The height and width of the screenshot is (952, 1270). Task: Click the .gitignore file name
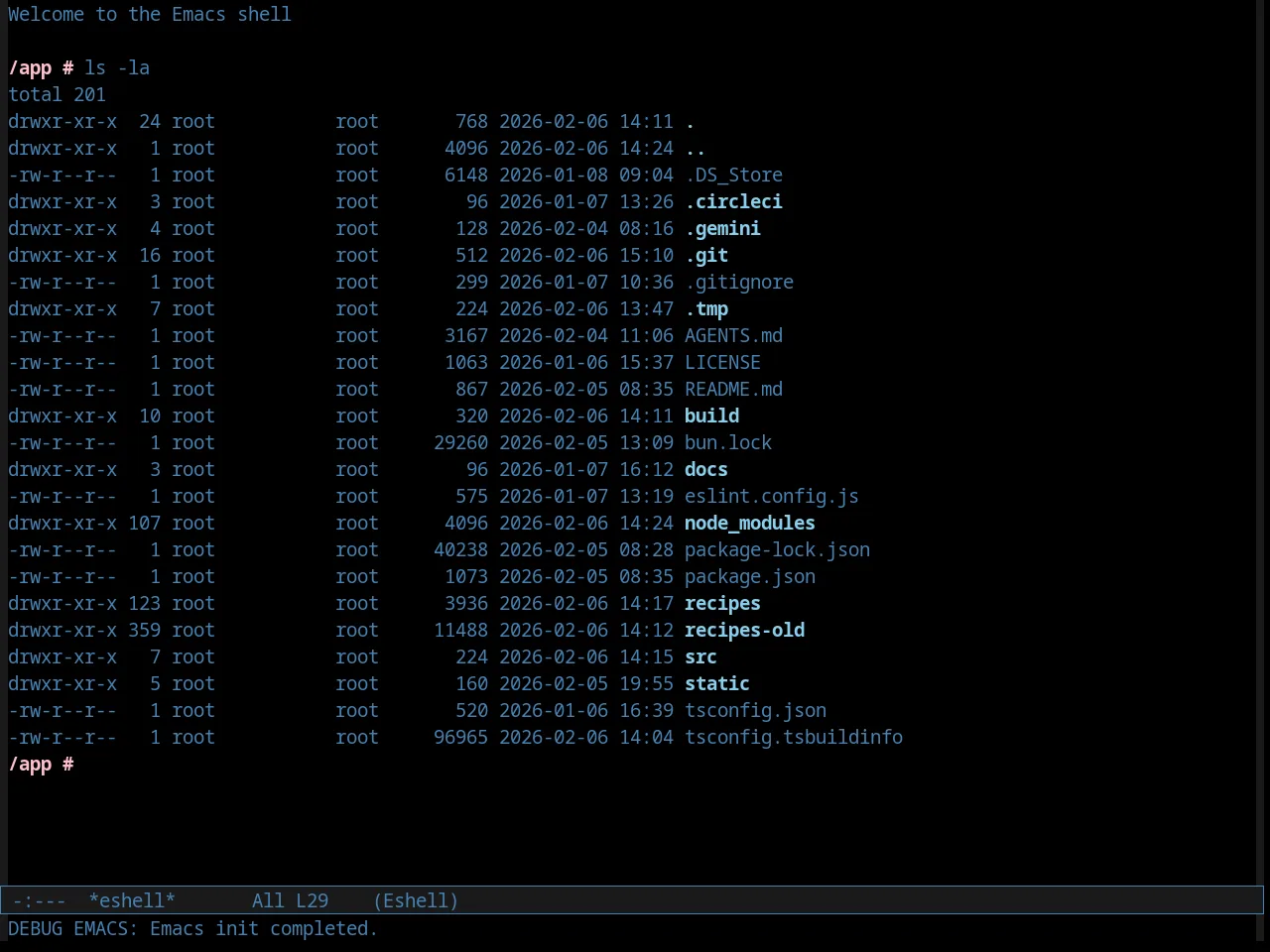coord(739,282)
